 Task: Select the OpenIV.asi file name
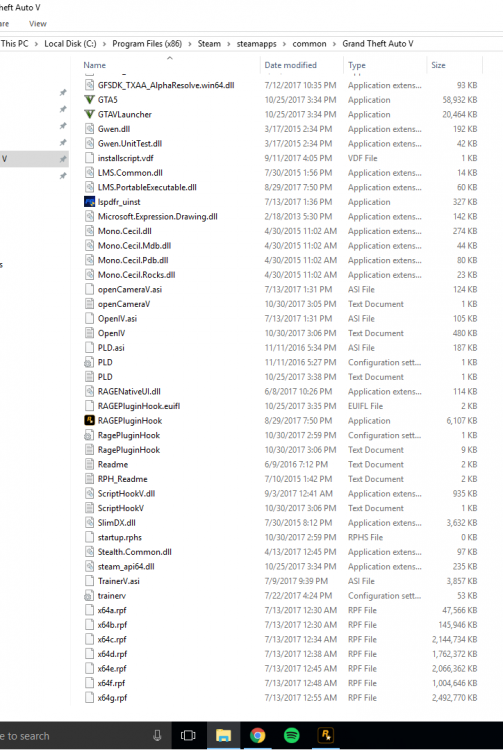pyautogui.click(x=118, y=319)
